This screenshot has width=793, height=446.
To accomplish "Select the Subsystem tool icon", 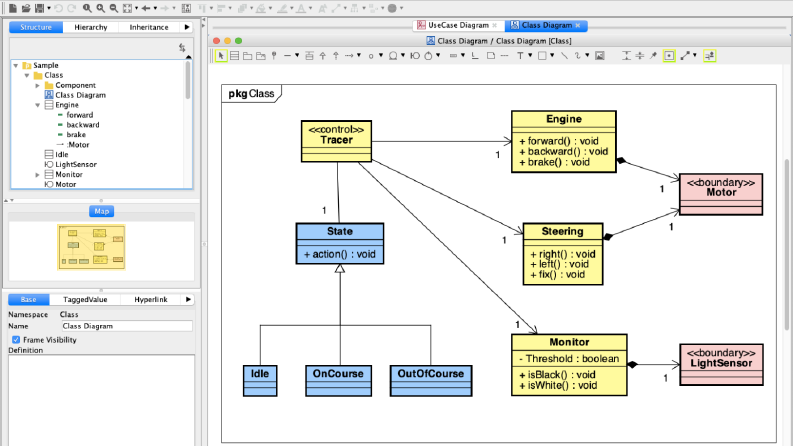I will [x=260, y=56].
